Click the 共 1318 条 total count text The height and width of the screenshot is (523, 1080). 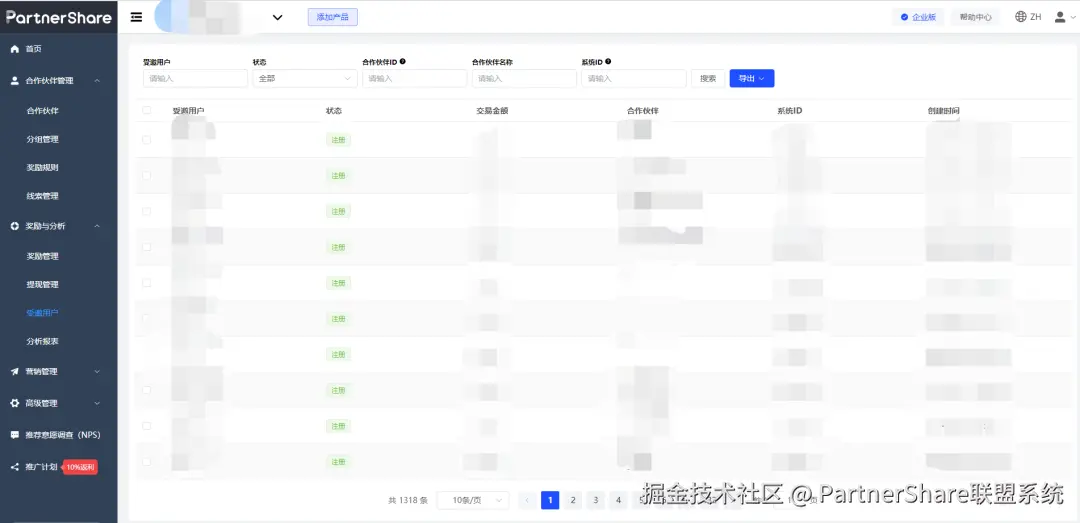(x=408, y=500)
